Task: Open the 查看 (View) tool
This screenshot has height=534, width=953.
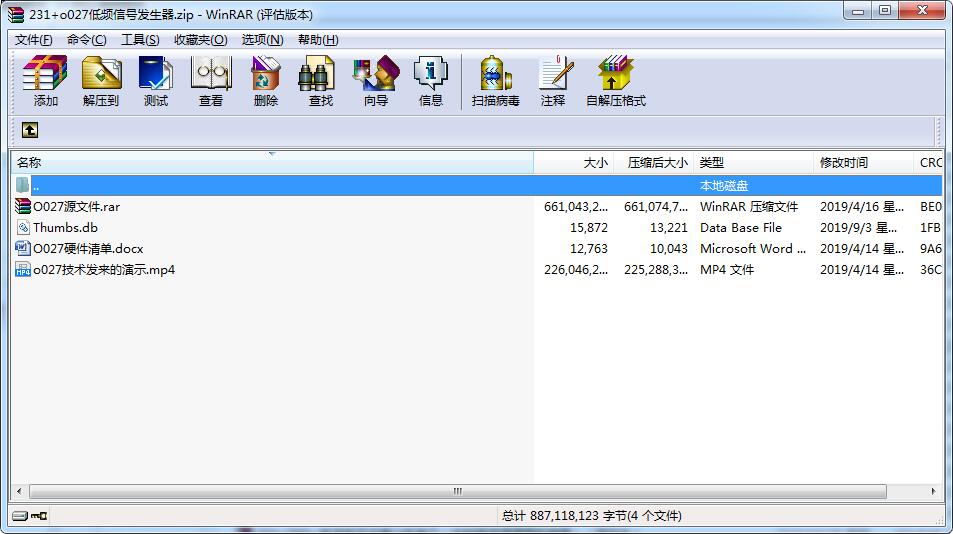Action: click(x=211, y=81)
